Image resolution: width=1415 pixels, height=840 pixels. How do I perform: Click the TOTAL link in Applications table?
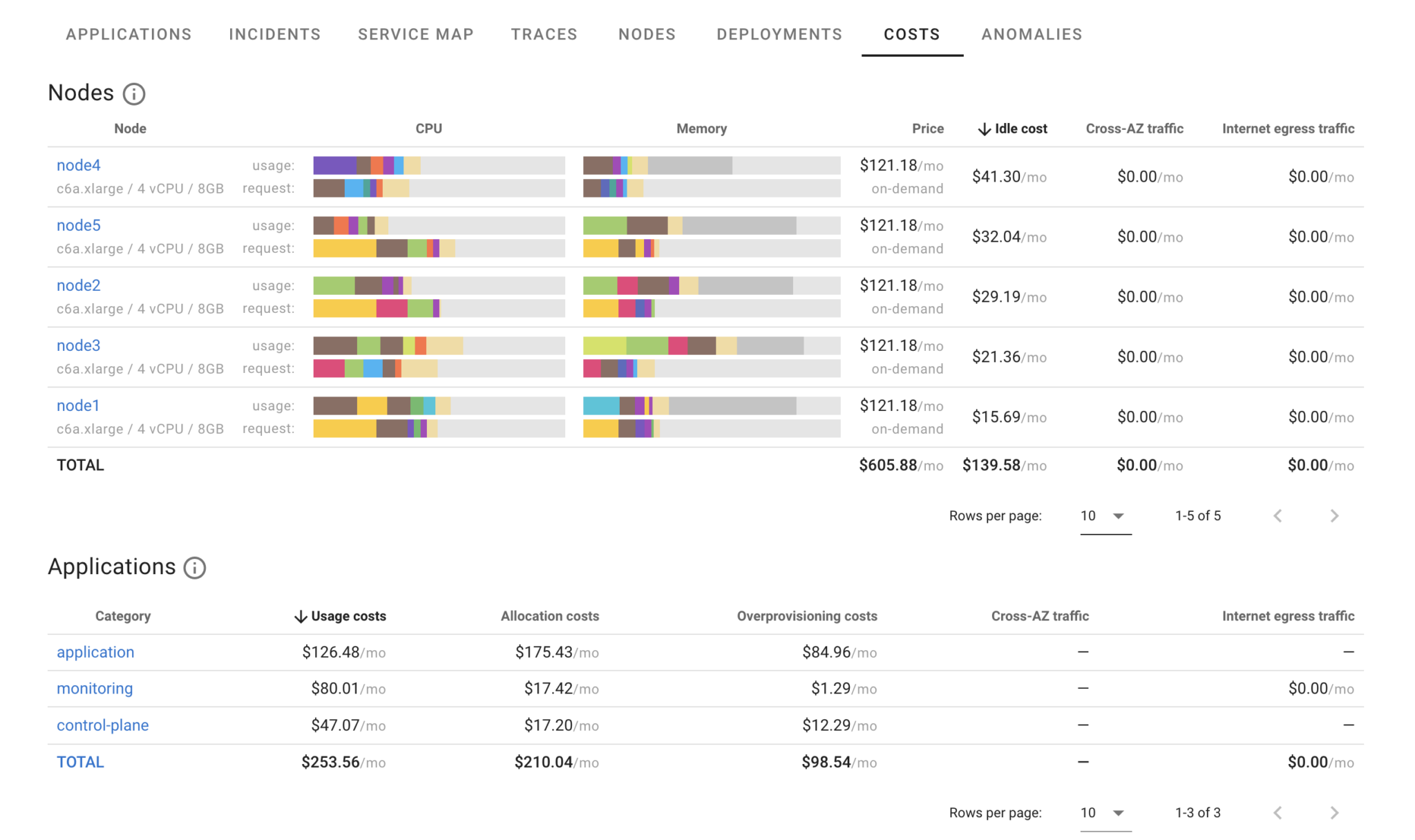(80, 762)
